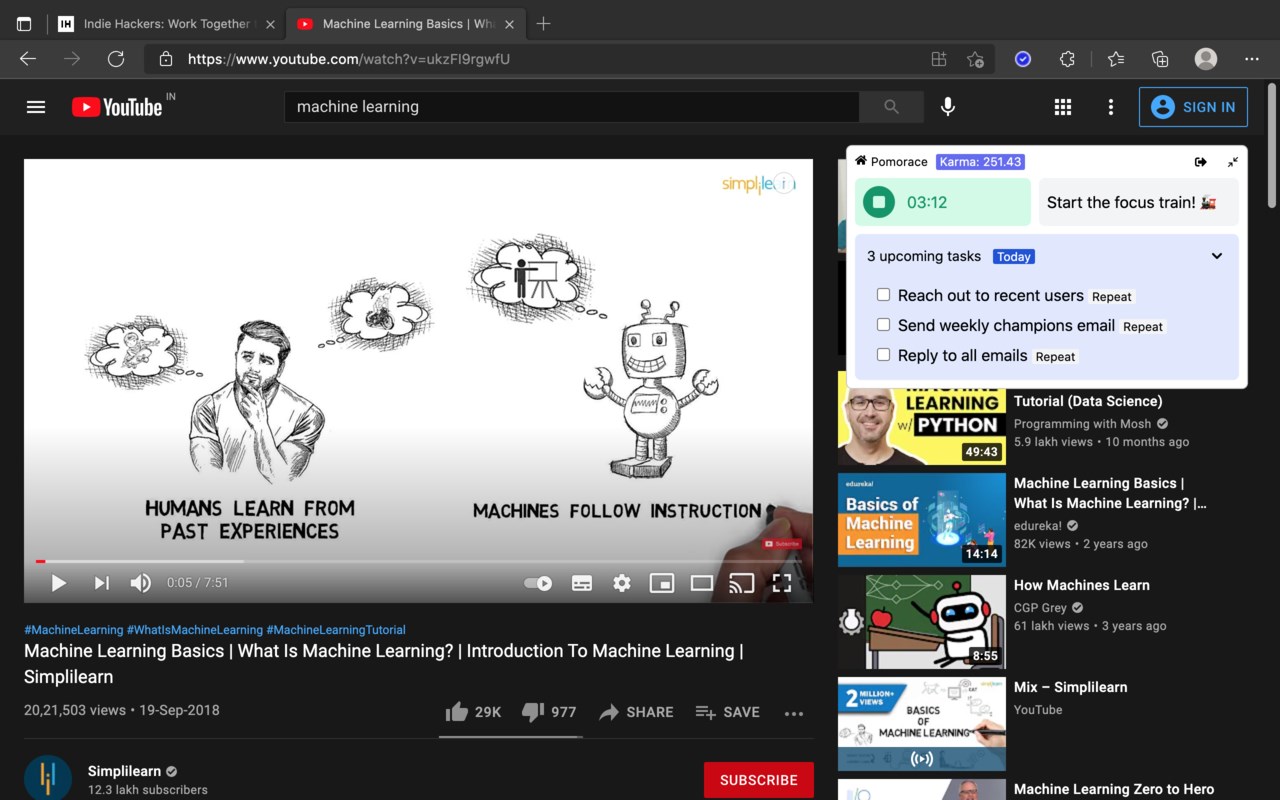Open the browser profile avatar
Screen dimensions: 1280x800
click(1206, 59)
